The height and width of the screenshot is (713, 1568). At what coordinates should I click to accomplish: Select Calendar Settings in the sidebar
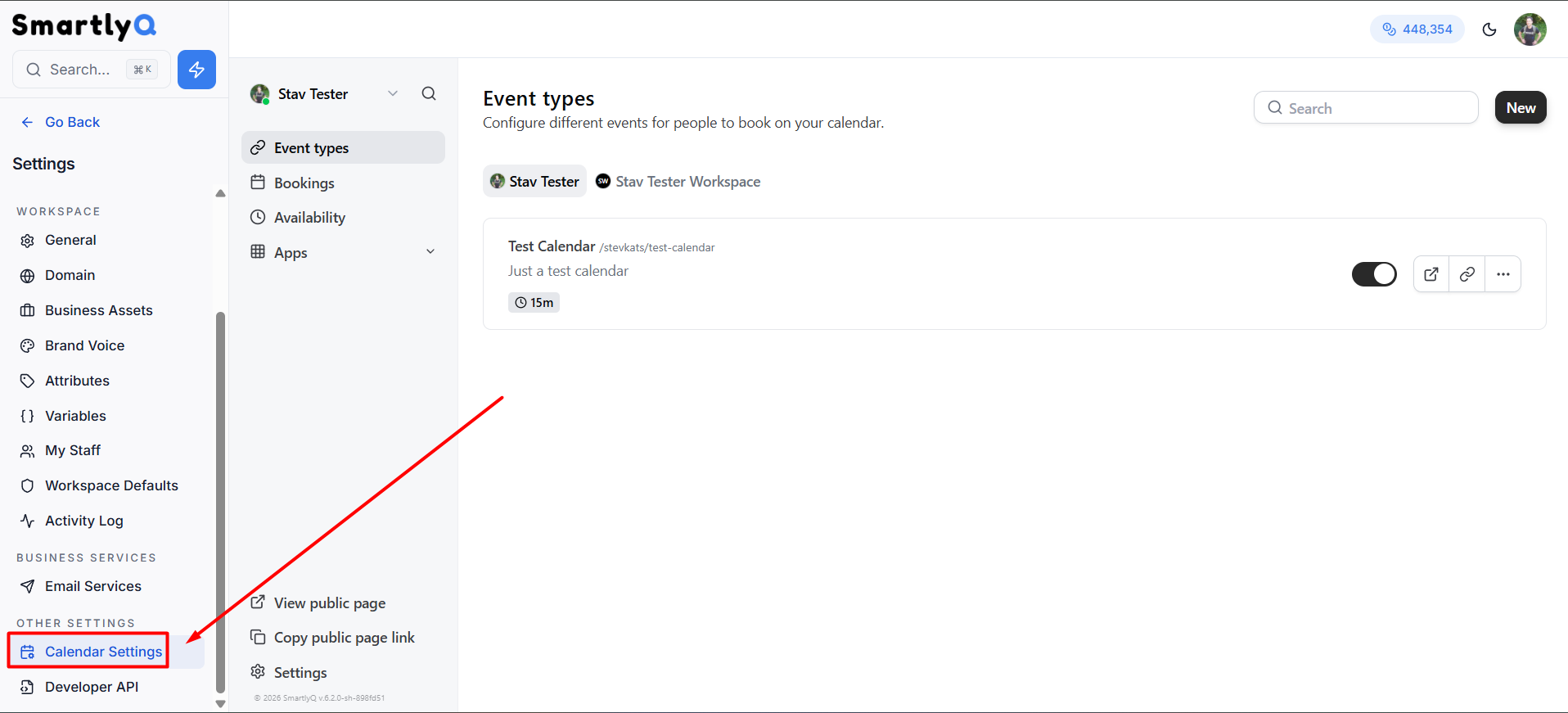pos(106,652)
